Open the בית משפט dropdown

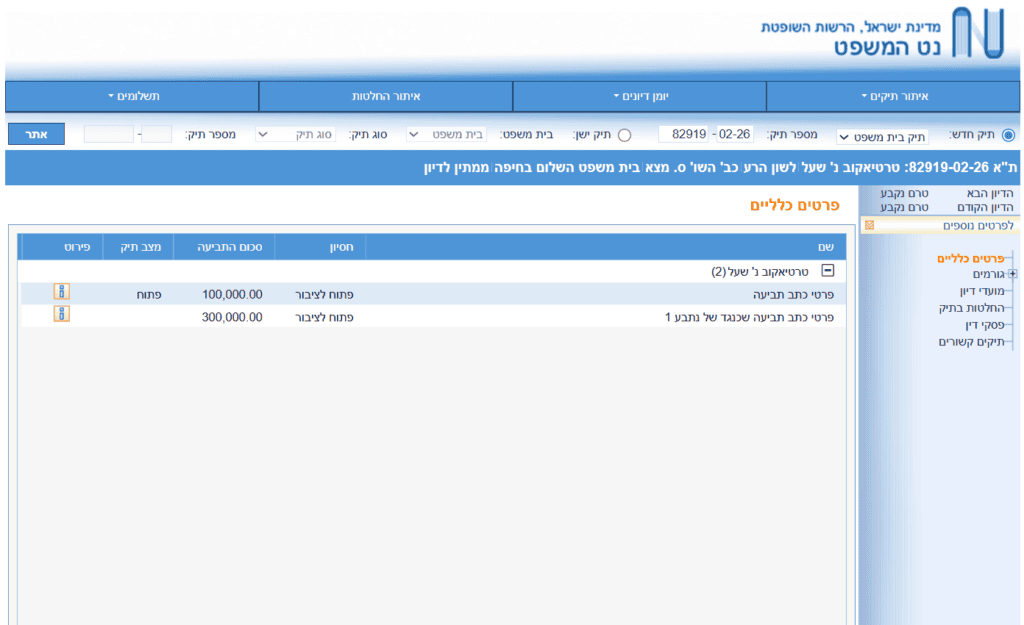pos(447,135)
